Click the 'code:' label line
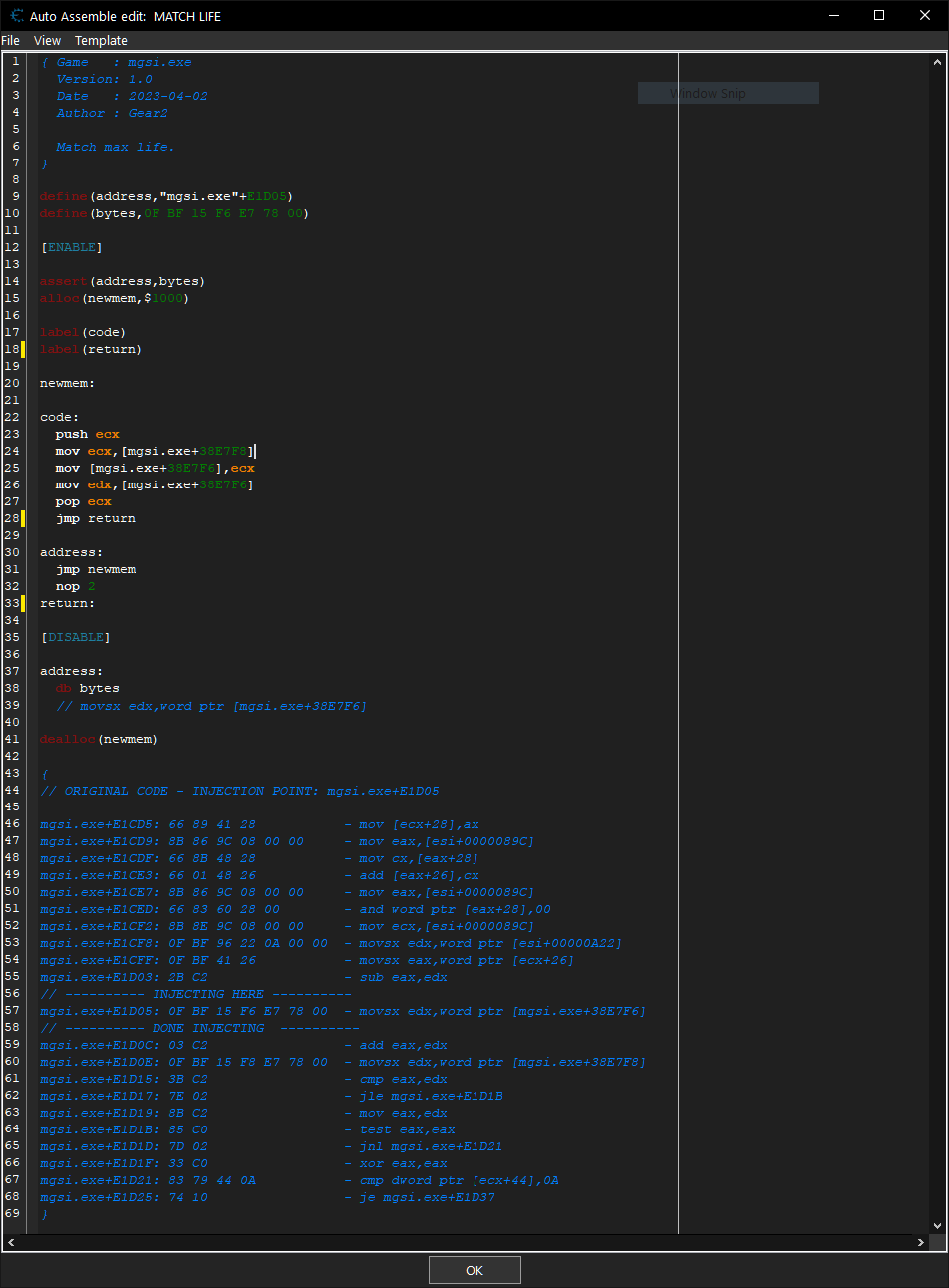This screenshot has height=1288, width=949. click(59, 417)
